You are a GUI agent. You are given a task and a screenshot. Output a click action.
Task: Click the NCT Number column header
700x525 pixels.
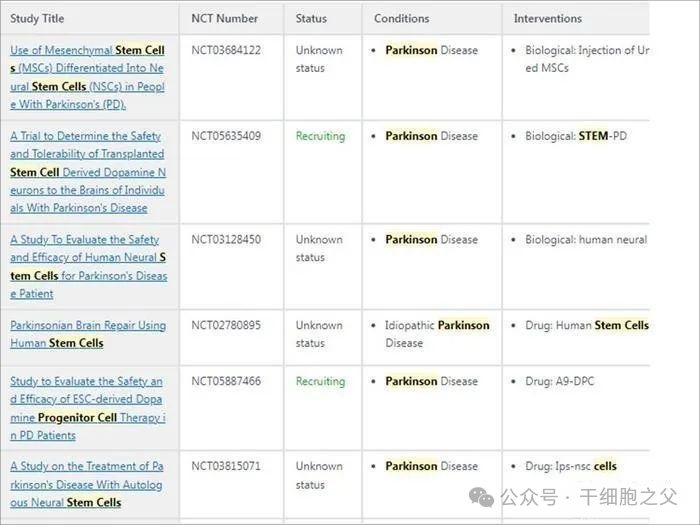(x=225, y=19)
